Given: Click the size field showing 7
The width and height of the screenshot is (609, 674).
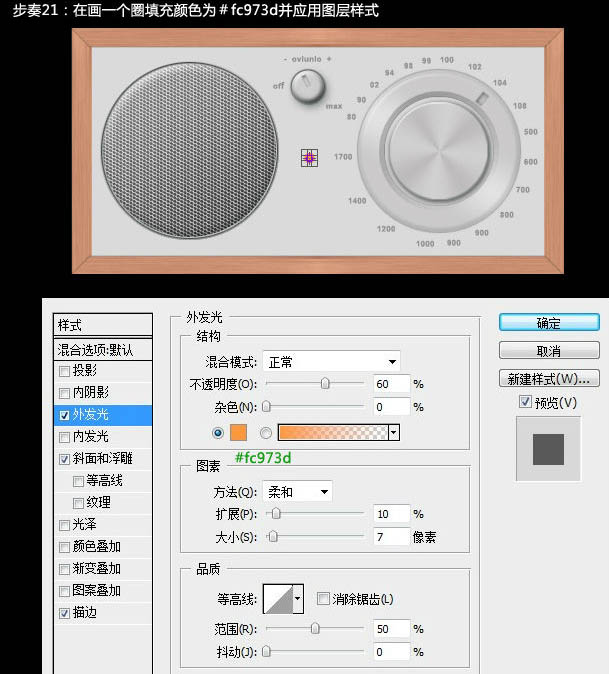Looking at the screenshot, I should [x=391, y=537].
